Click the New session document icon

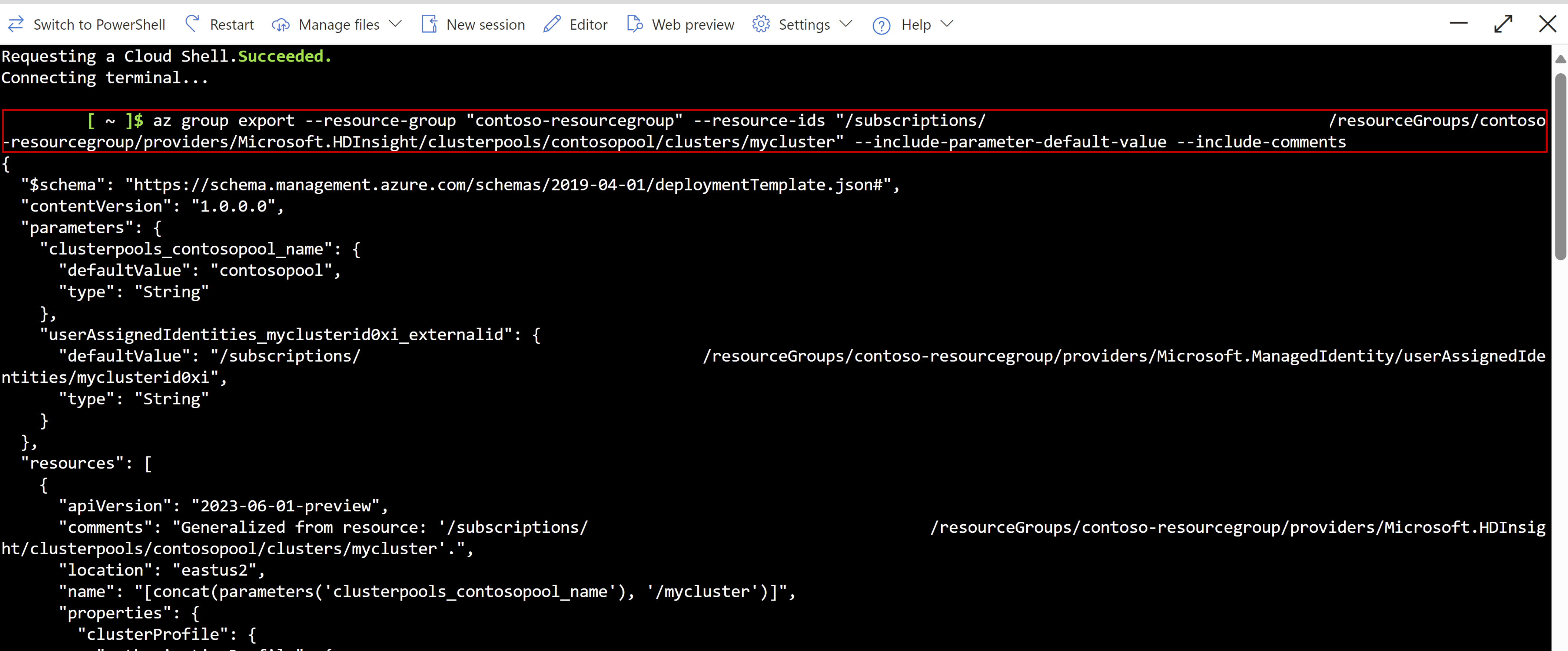429,24
